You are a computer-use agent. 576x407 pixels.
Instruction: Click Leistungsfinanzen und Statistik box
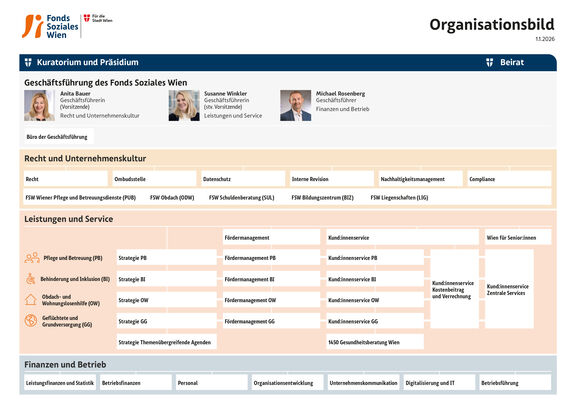coord(60,382)
